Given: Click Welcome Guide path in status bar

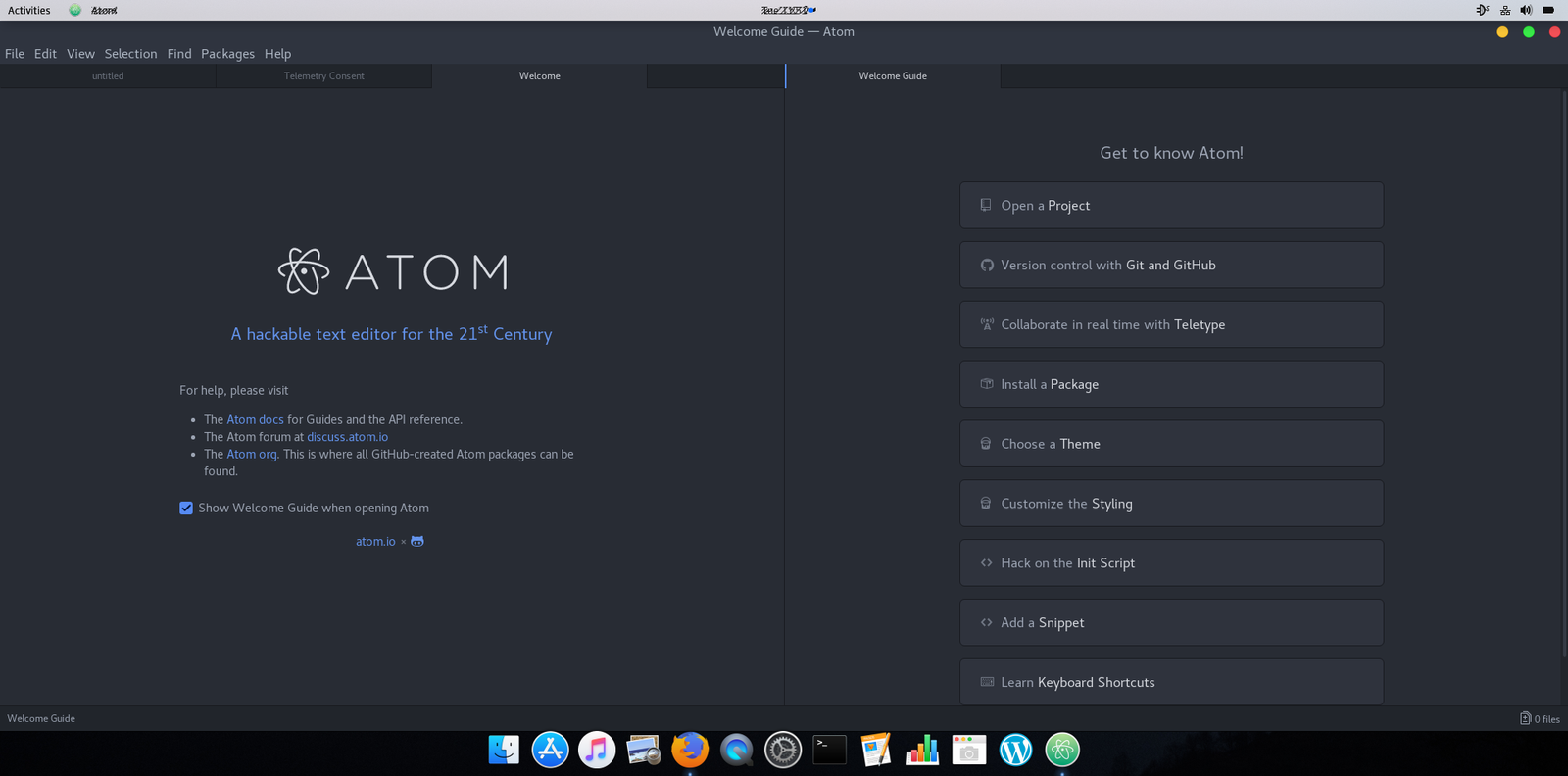Looking at the screenshot, I should click(41, 718).
